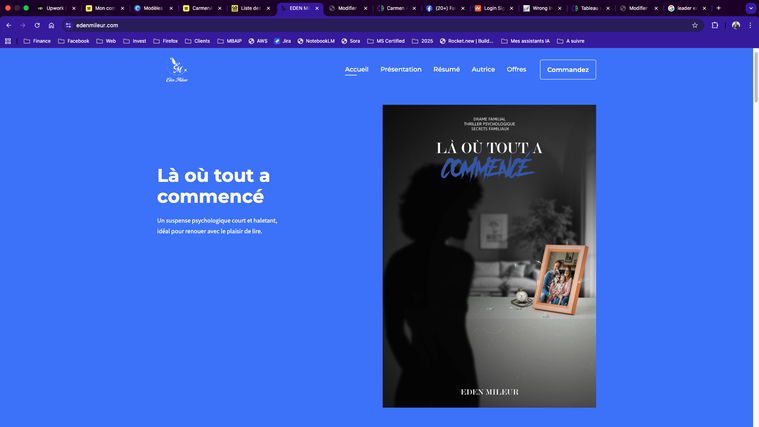Open a new browser tab
This screenshot has height=427, width=759.
coord(718,8)
